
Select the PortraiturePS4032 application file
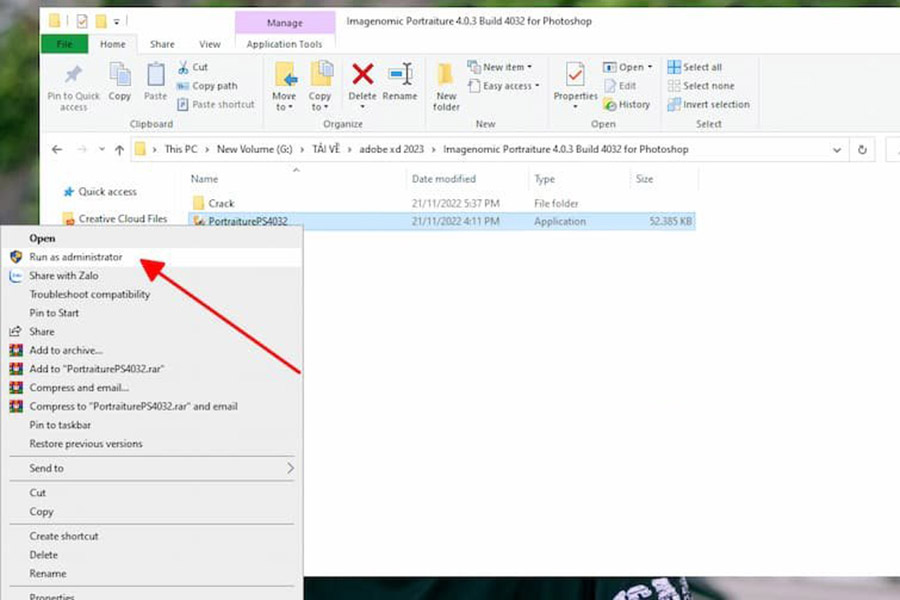442,221
